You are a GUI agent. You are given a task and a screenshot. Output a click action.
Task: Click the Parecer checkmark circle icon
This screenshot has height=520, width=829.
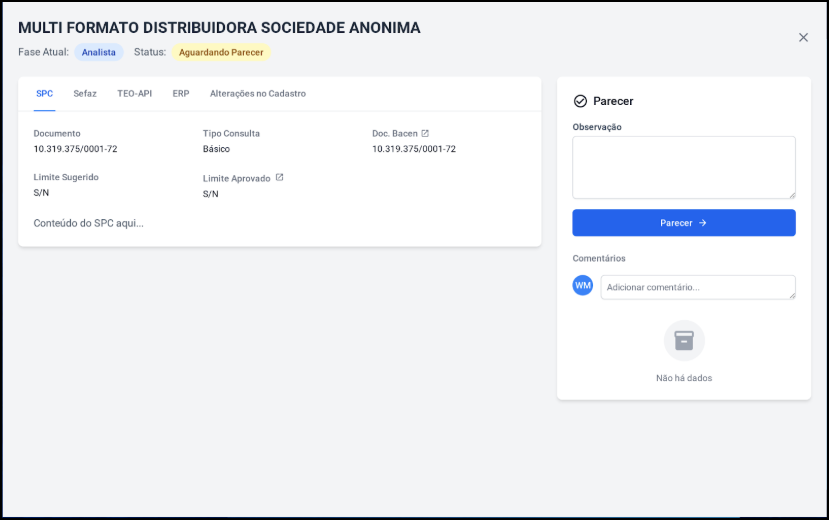pos(580,101)
